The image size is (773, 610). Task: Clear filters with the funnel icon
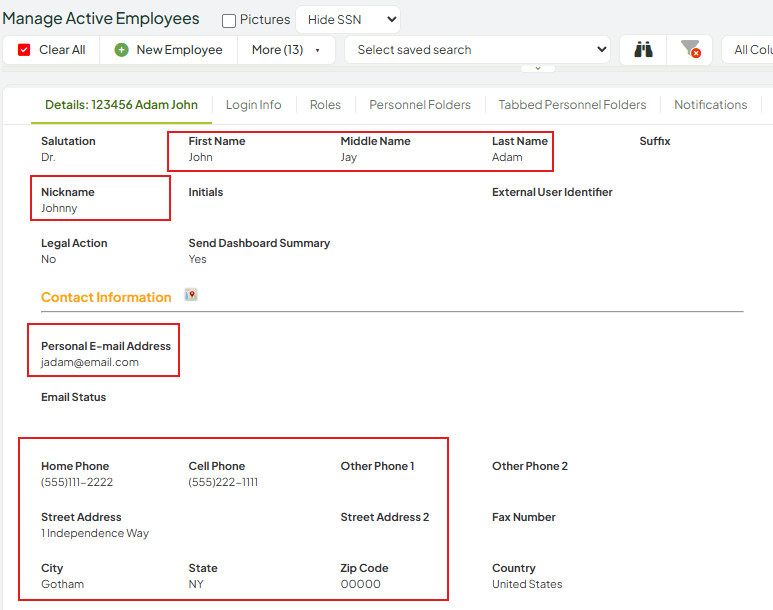coord(690,49)
